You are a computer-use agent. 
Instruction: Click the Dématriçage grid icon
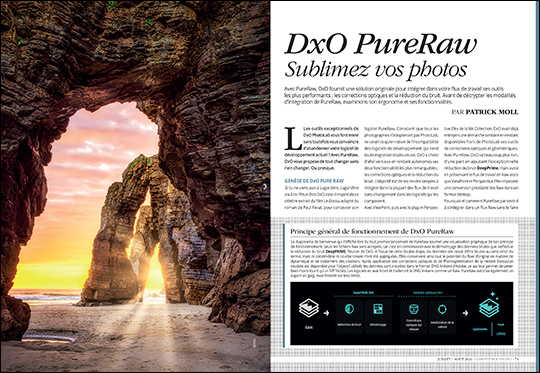[x=378, y=309]
